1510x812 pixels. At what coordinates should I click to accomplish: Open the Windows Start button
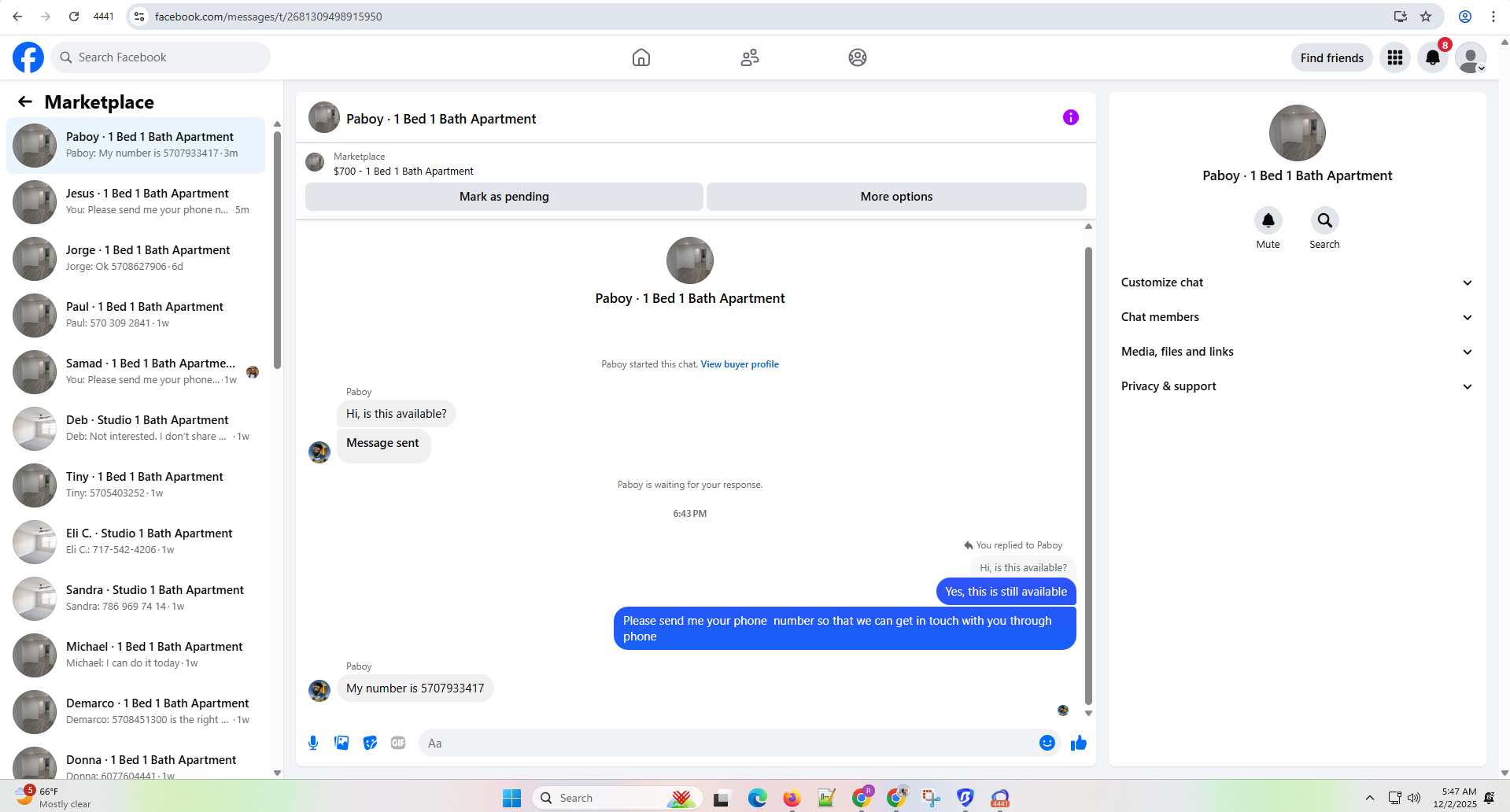click(x=511, y=798)
